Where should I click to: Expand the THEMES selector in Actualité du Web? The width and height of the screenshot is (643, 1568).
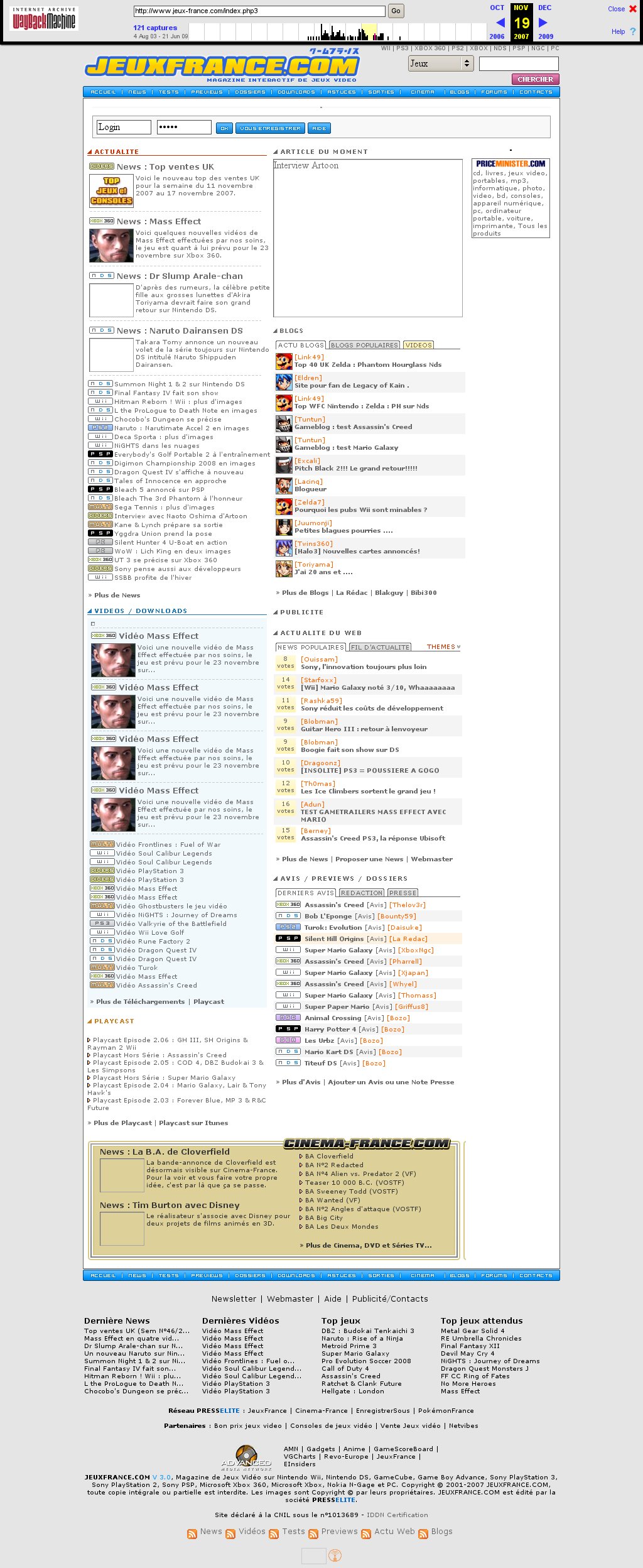443,646
